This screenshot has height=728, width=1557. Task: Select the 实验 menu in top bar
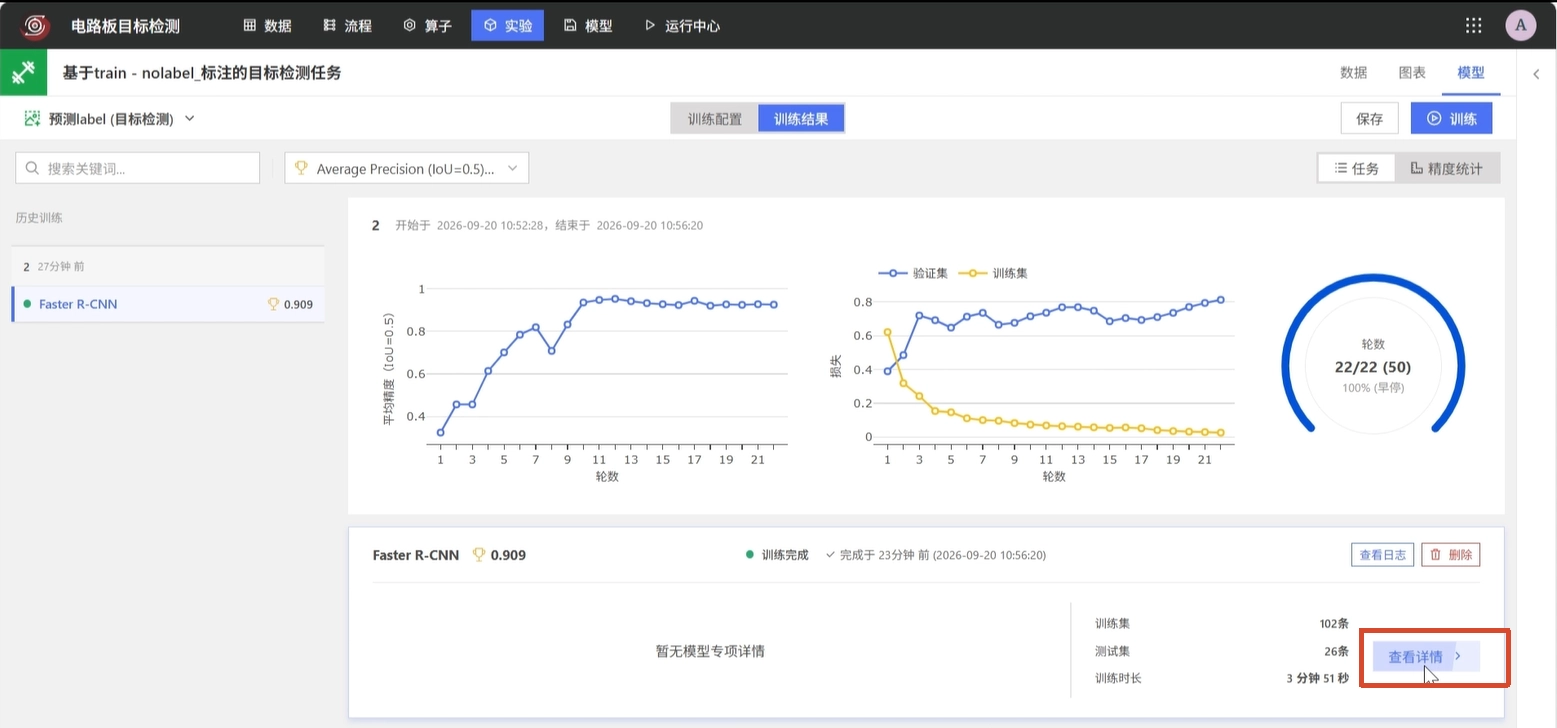click(507, 26)
